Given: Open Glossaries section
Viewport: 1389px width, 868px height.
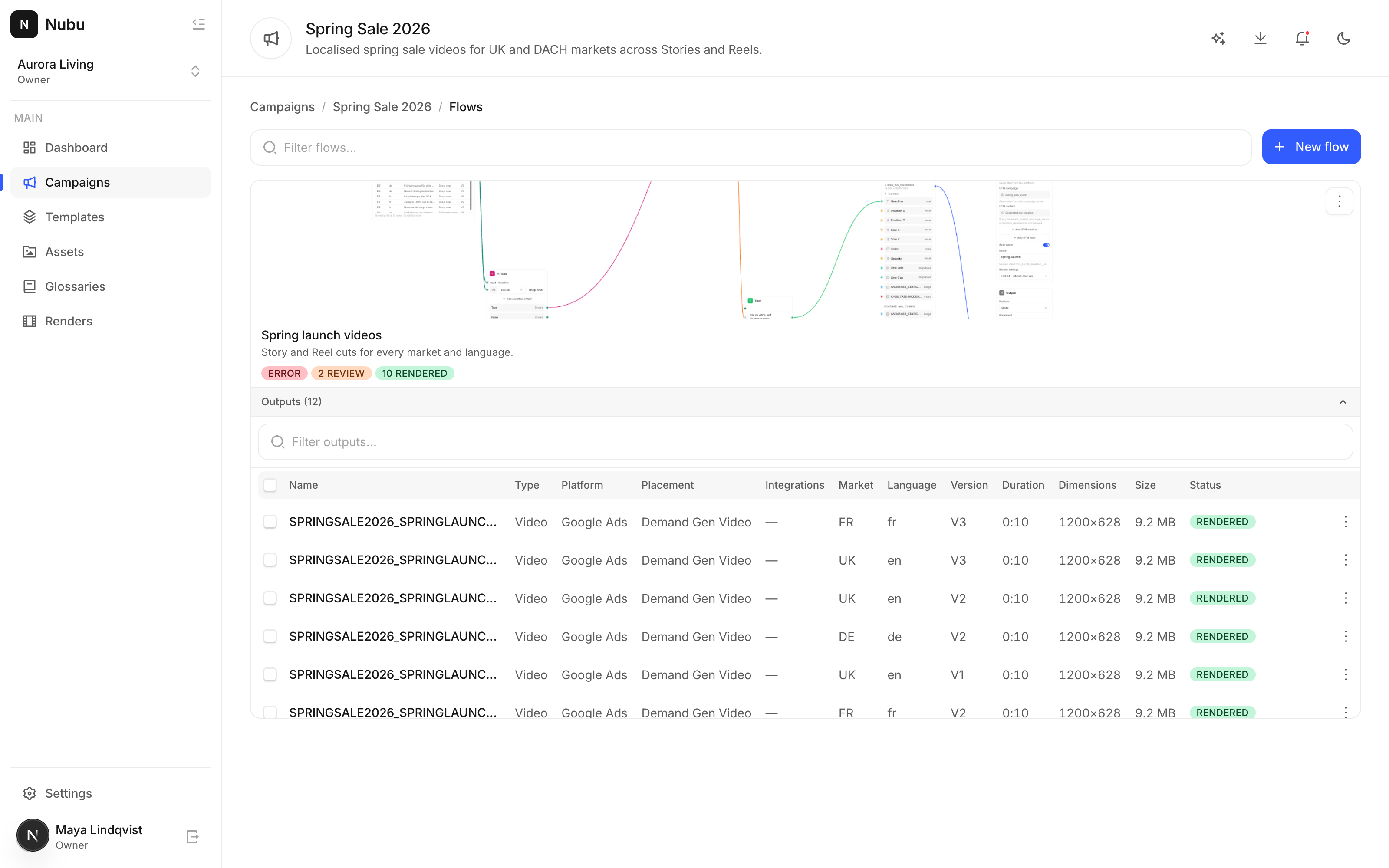Looking at the screenshot, I should coord(111,286).
